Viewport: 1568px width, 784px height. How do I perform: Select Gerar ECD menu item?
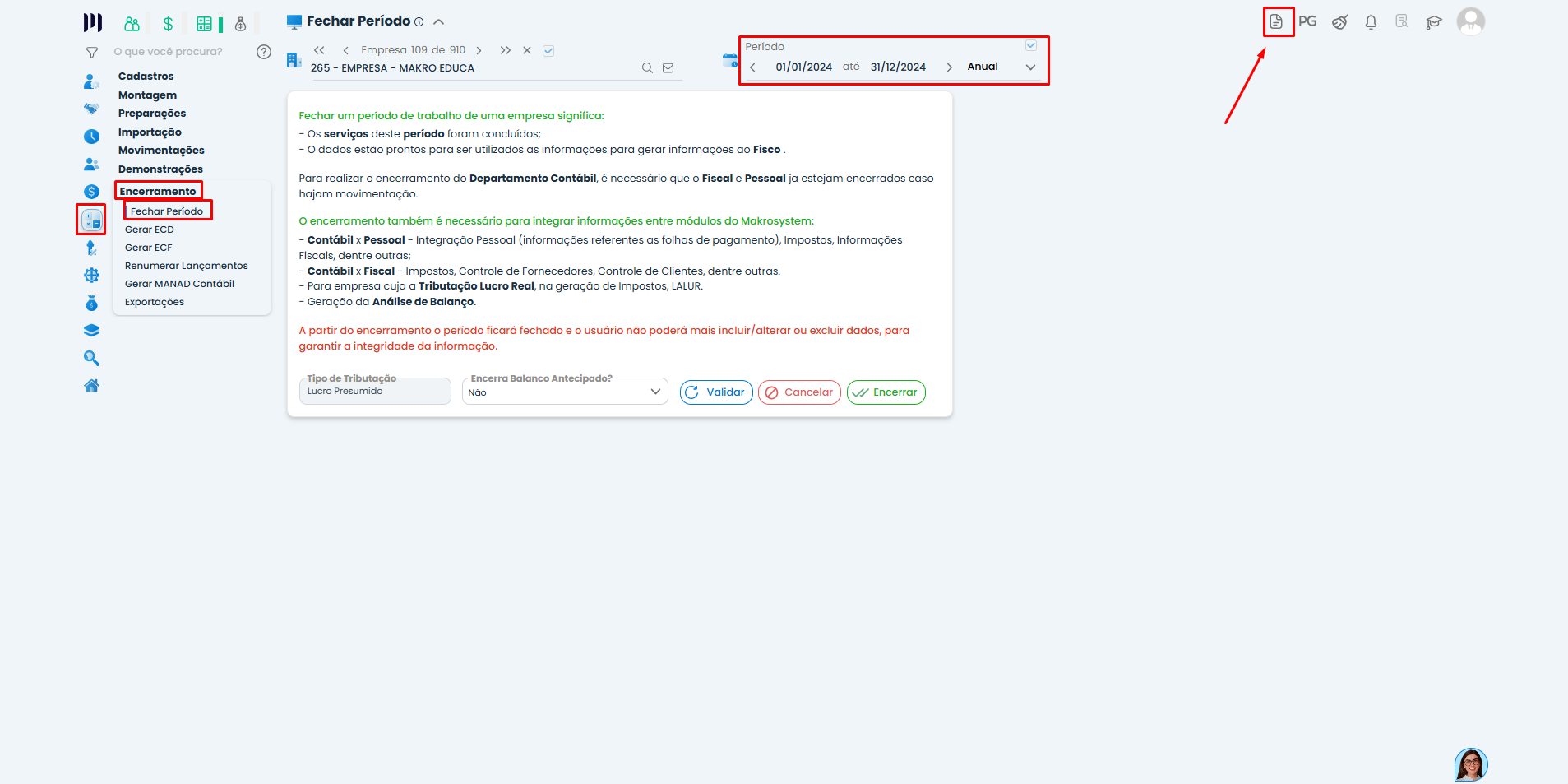point(150,230)
